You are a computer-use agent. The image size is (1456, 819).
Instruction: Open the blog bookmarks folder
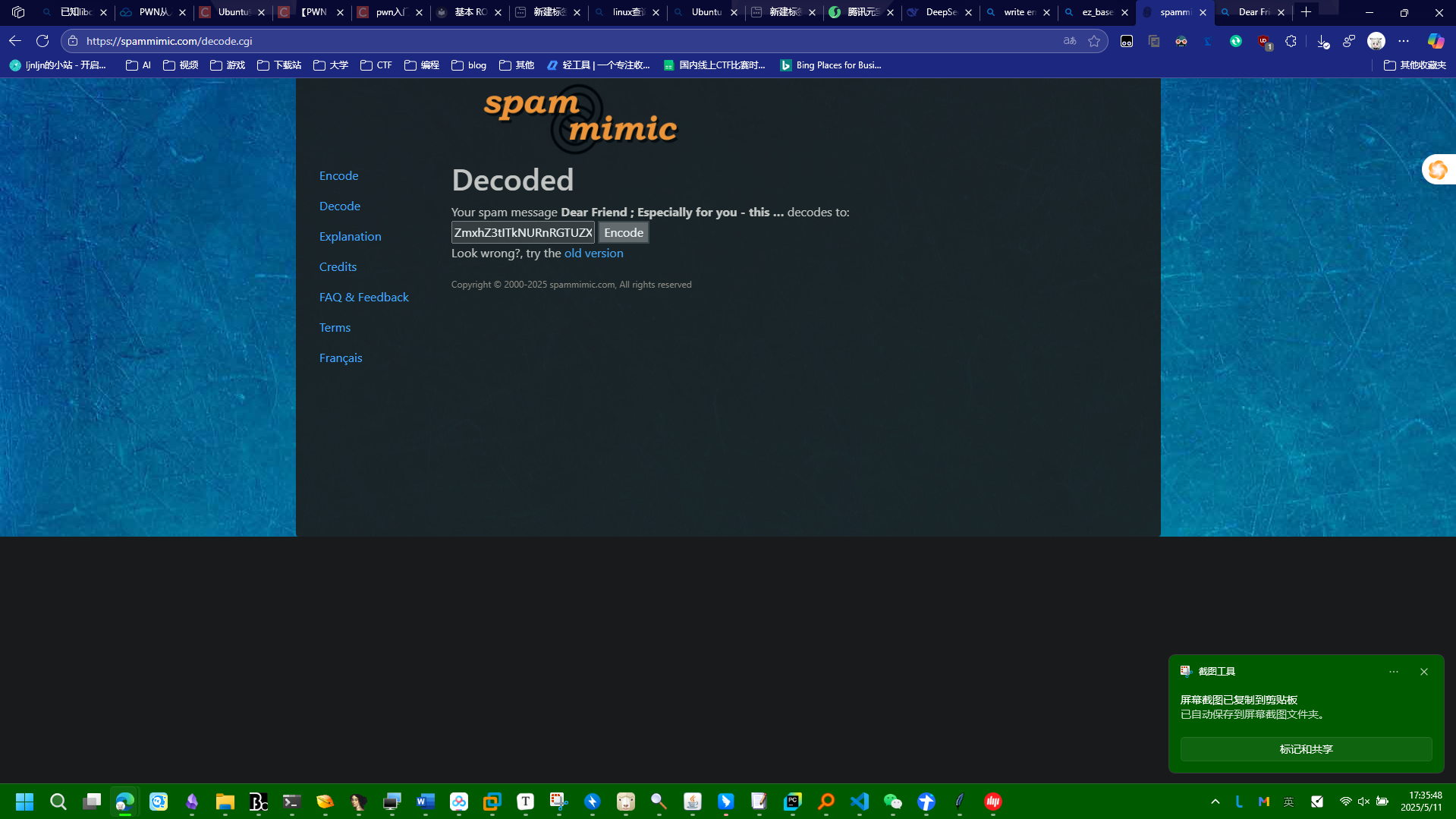point(469,65)
